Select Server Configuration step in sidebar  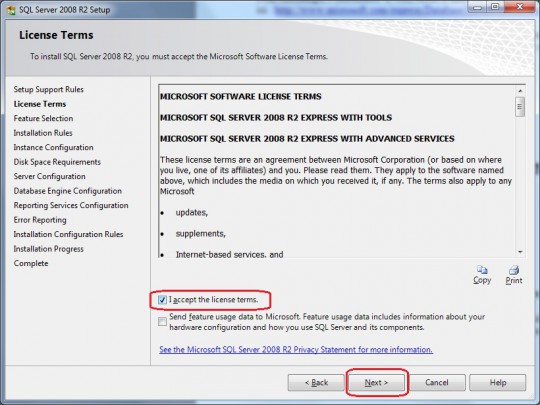pyautogui.click(x=50, y=176)
